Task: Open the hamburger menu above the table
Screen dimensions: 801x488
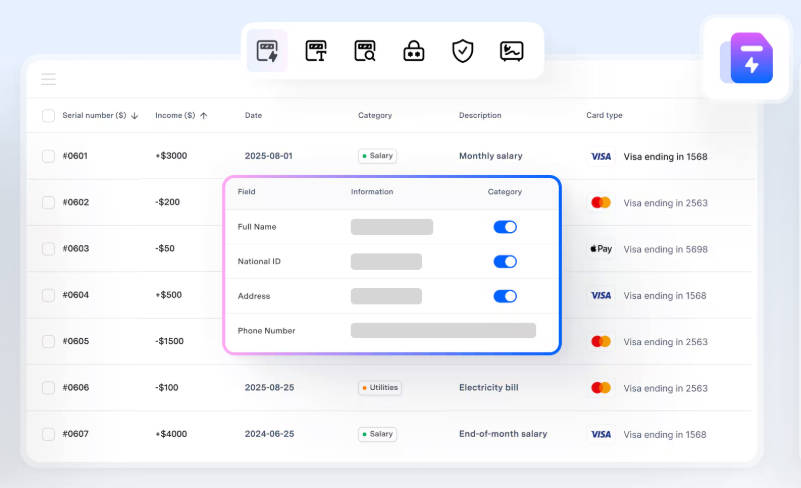Action: click(48, 79)
